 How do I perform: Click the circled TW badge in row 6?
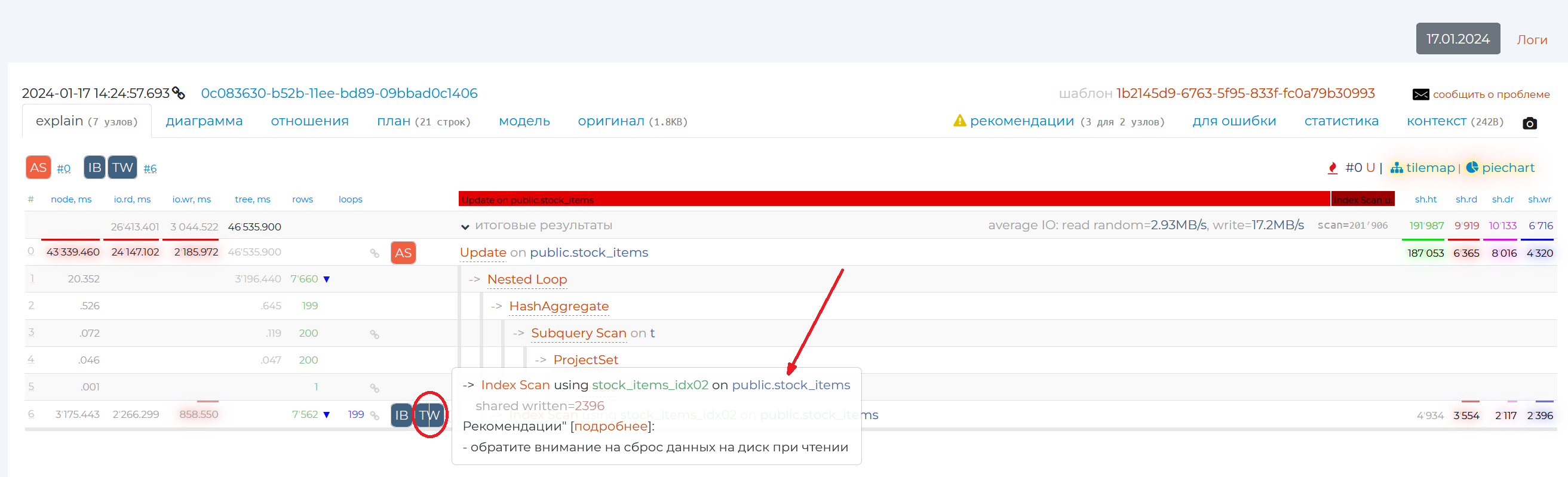pyautogui.click(x=429, y=415)
